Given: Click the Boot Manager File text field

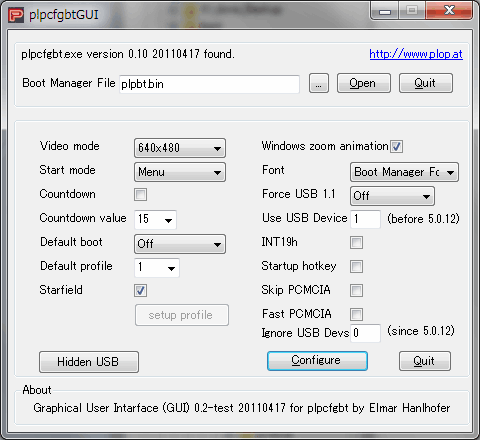Looking at the screenshot, I should click(x=209, y=84).
